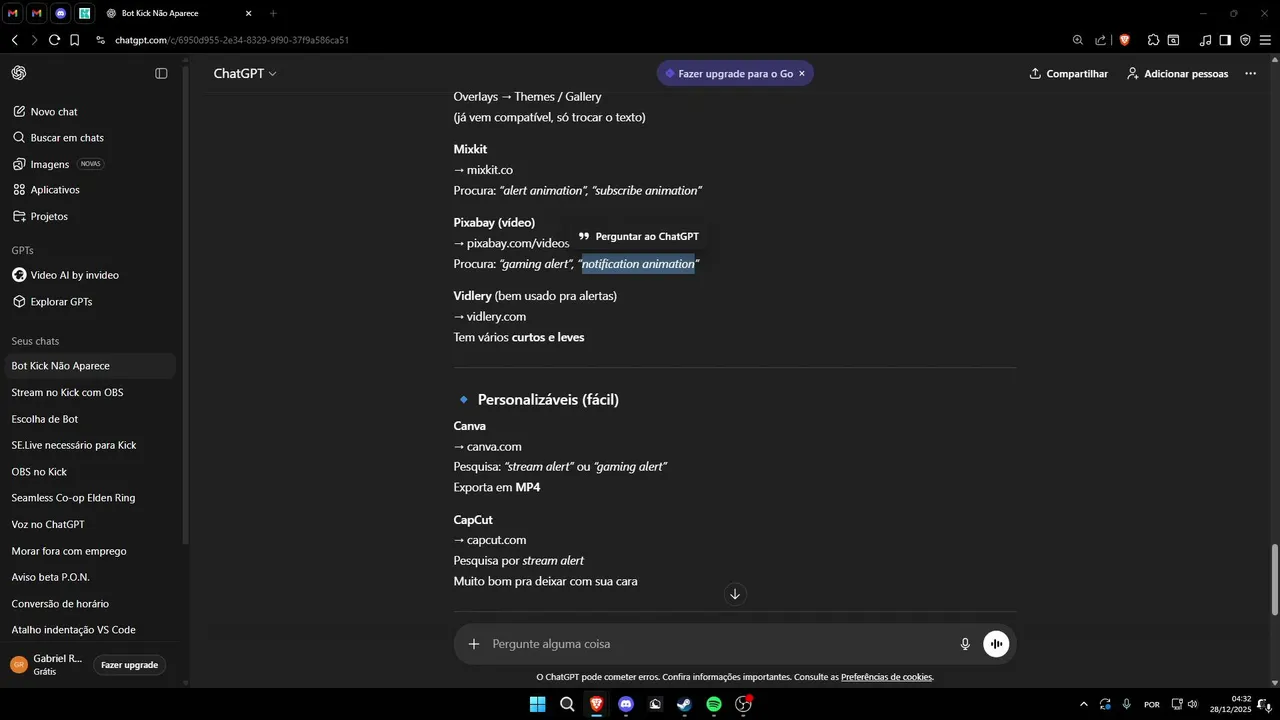
Task: Click the ChatGPT logo in sidebar
Action: coord(19,73)
